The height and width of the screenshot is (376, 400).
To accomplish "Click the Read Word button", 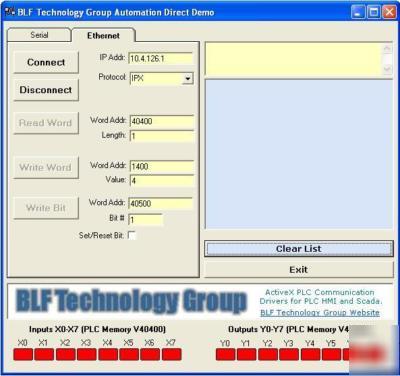I will point(46,123).
